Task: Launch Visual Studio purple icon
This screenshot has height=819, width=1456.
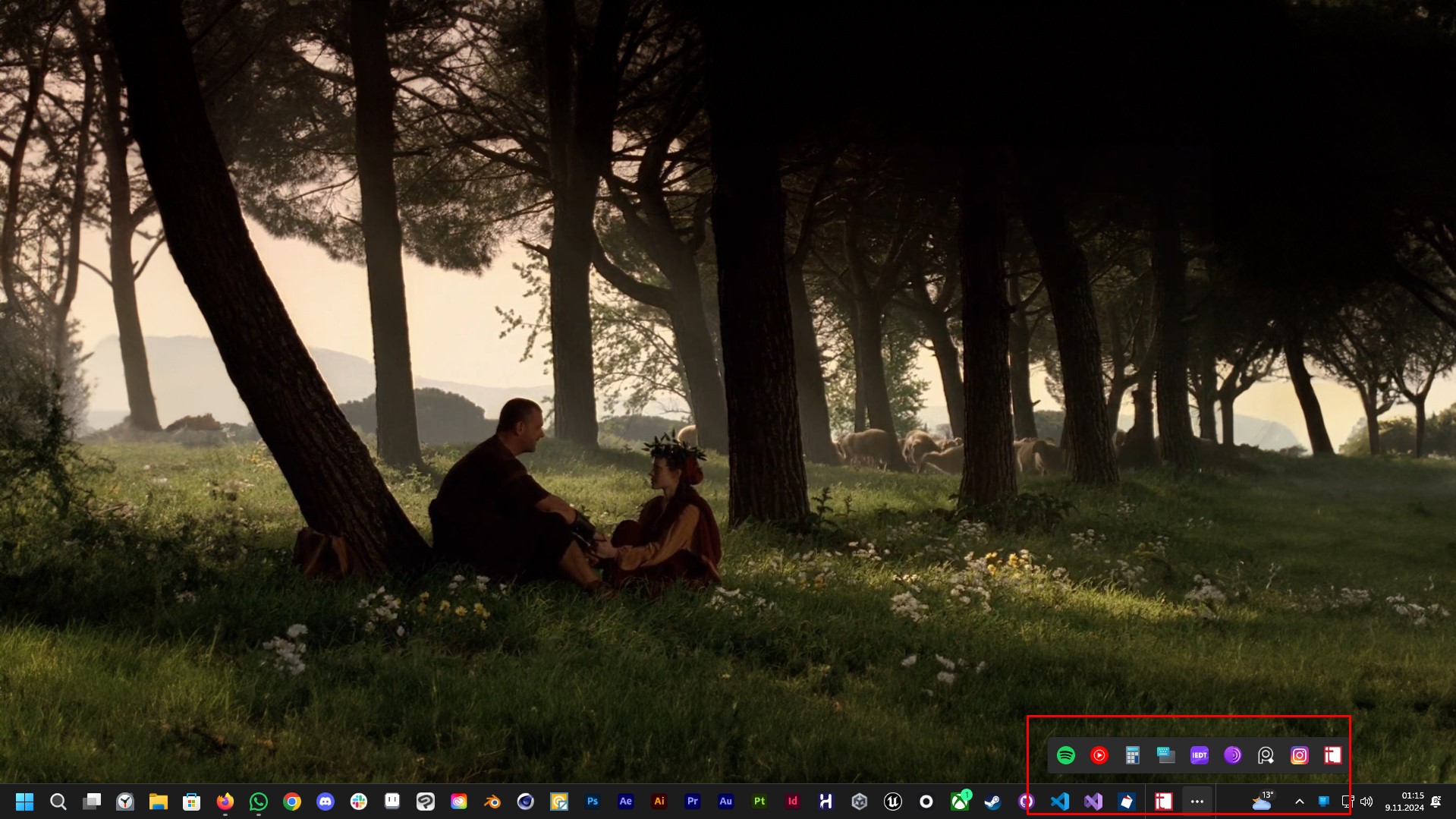Action: click(x=1093, y=802)
